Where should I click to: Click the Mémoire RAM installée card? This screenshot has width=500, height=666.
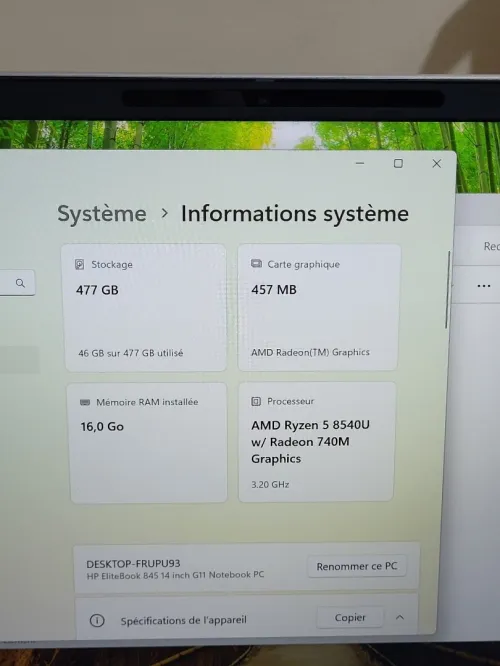(x=148, y=443)
